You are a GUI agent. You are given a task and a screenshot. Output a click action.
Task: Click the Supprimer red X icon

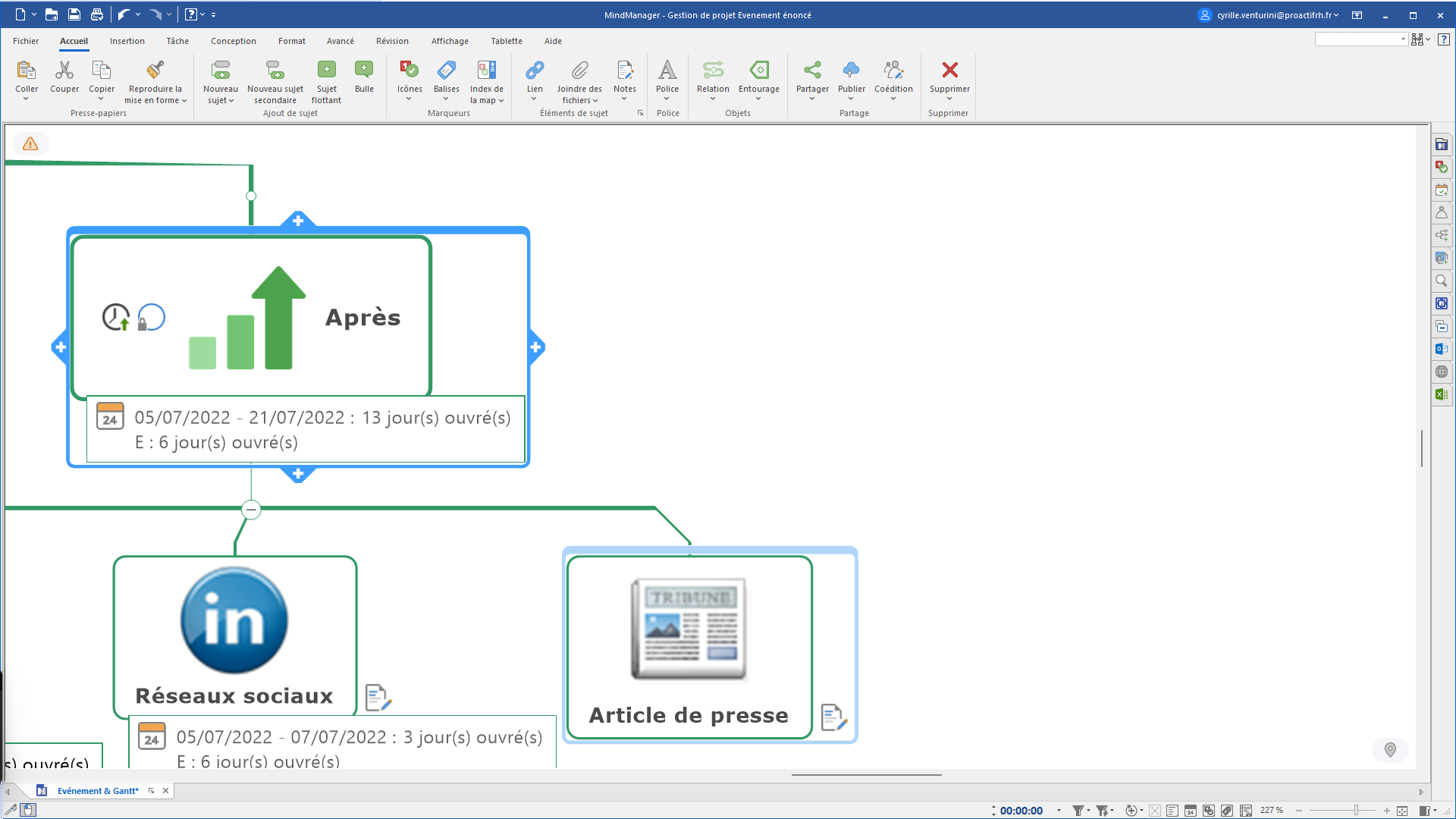[x=949, y=71]
